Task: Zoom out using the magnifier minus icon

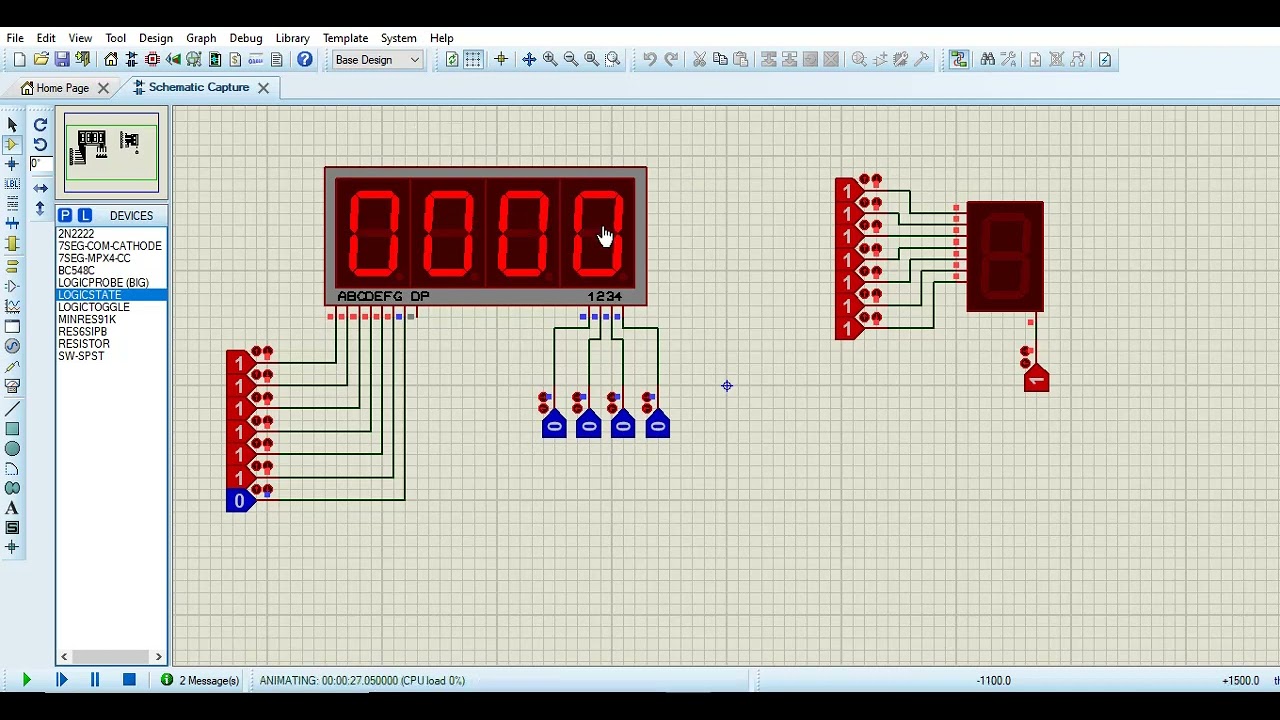Action: (571, 60)
